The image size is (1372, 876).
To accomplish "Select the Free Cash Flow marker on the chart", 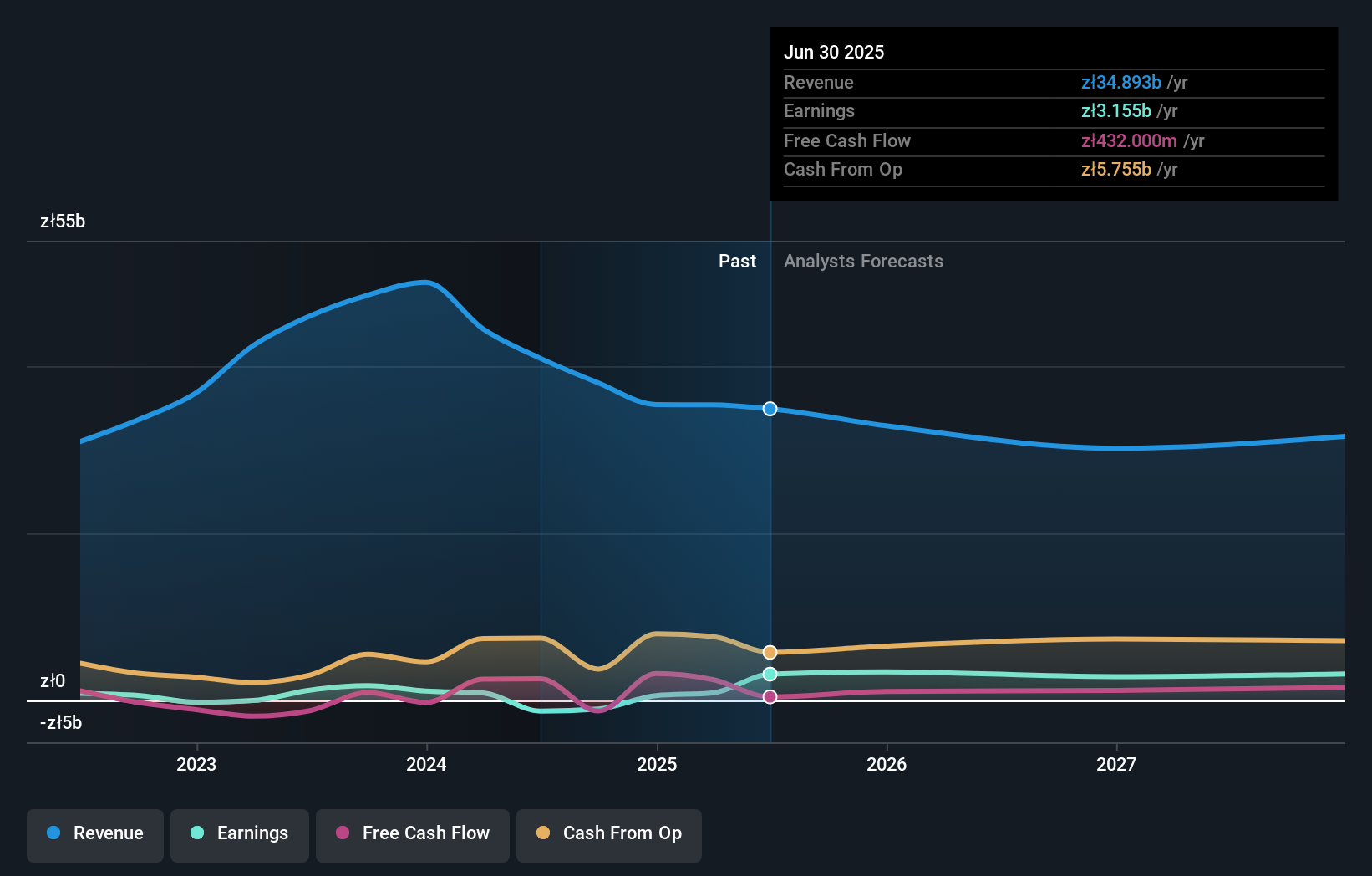I will 770,696.
